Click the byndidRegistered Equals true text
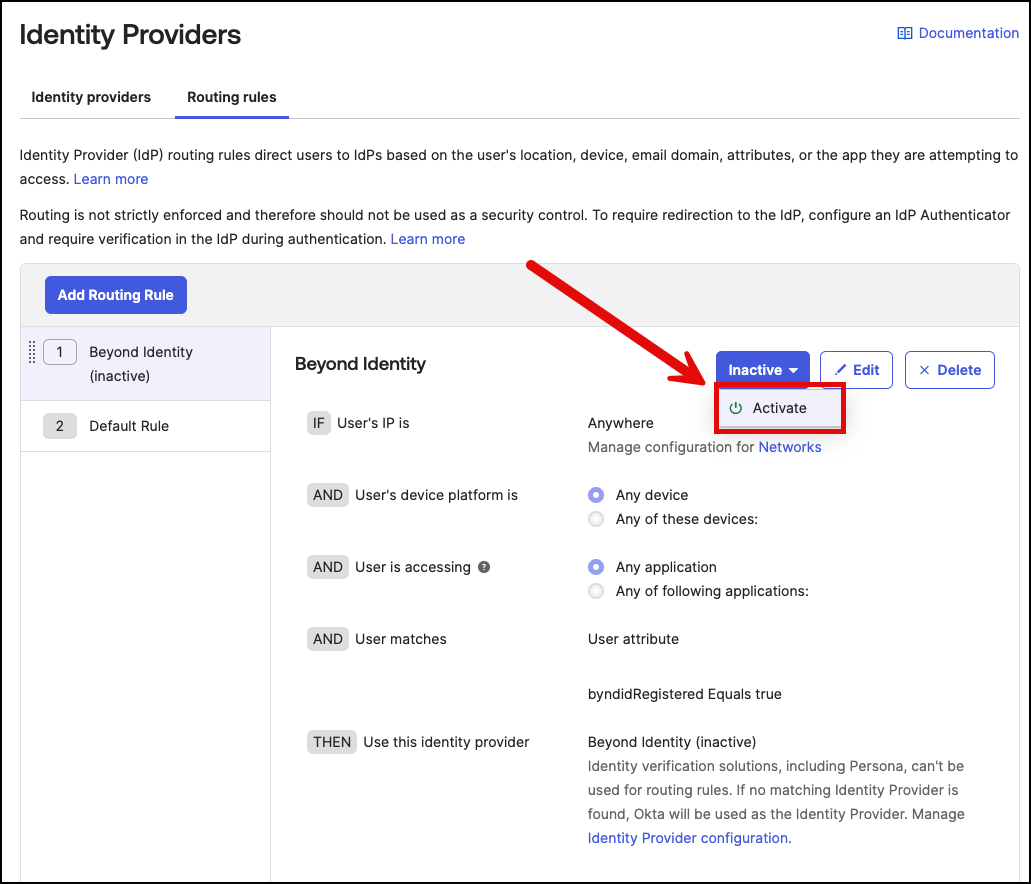 684,694
